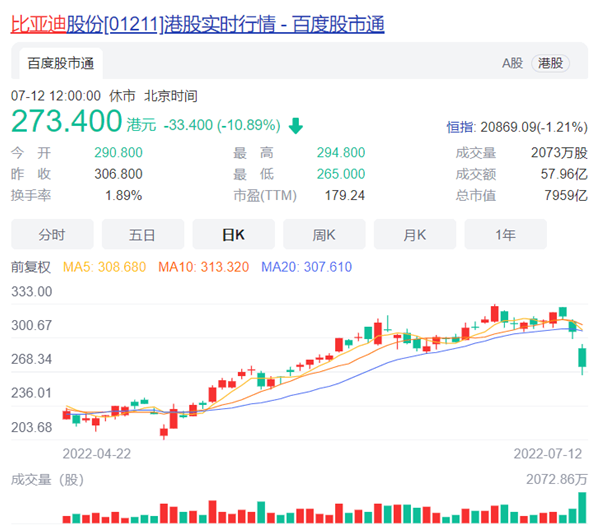Open the 比亚迪股份[01211]港股实时行情 title link
This screenshot has width=591, height=531.
[198, 24]
